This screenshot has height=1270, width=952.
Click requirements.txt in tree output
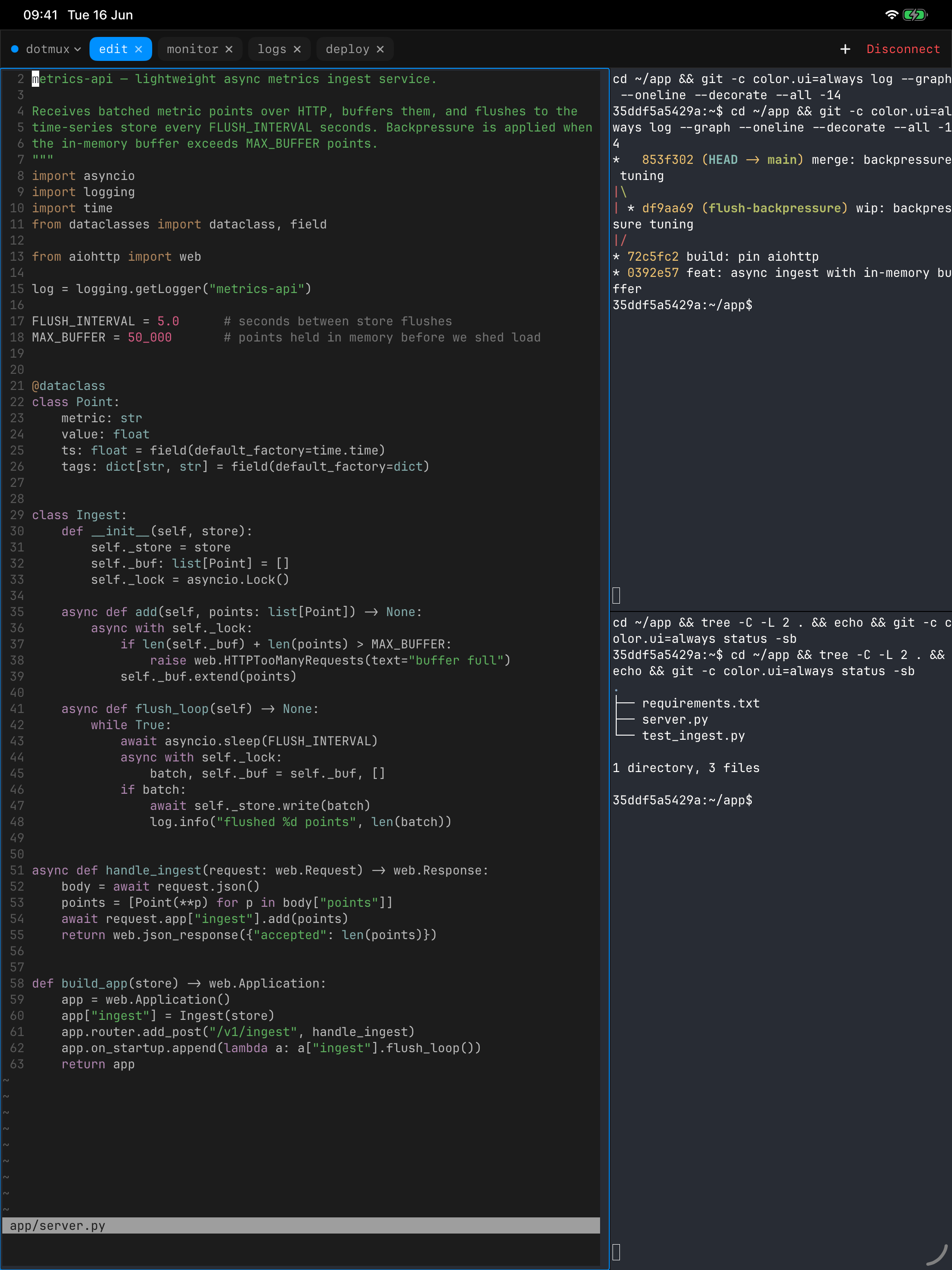(x=701, y=703)
